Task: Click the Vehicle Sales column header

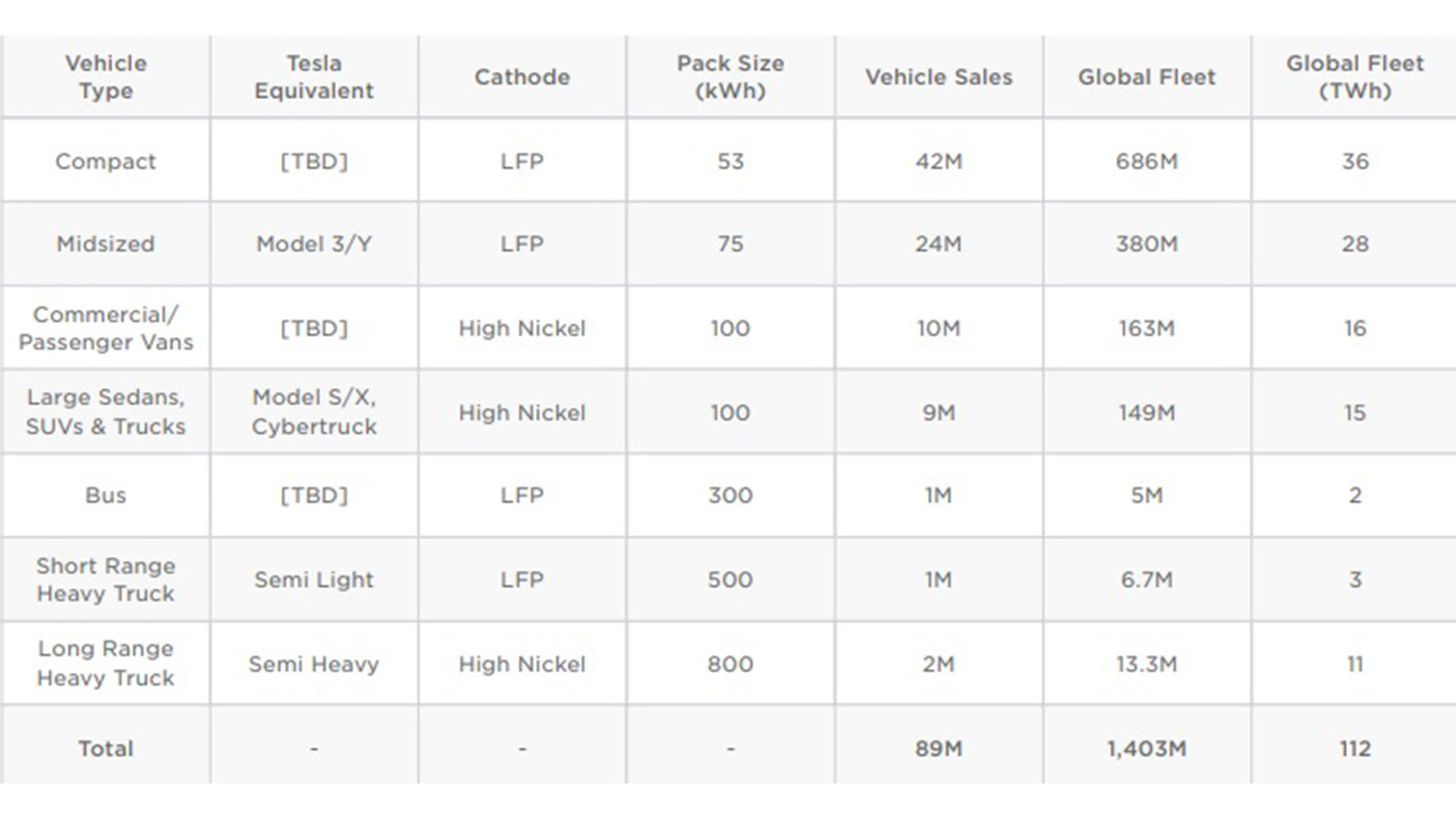Action: (x=938, y=77)
